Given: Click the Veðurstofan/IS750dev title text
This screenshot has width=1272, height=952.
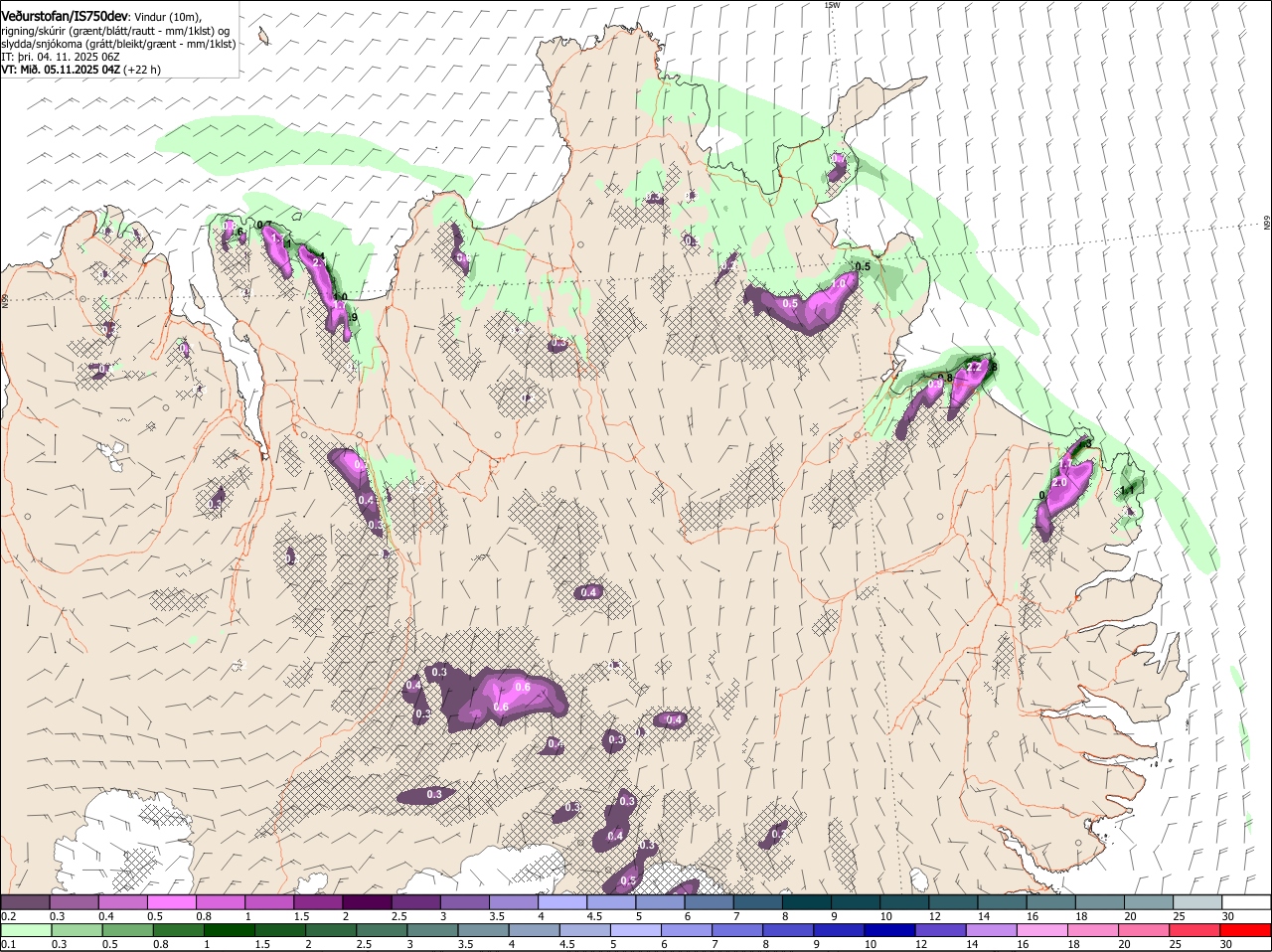Looking at the screenshot, I should click(x=64, y=17).
